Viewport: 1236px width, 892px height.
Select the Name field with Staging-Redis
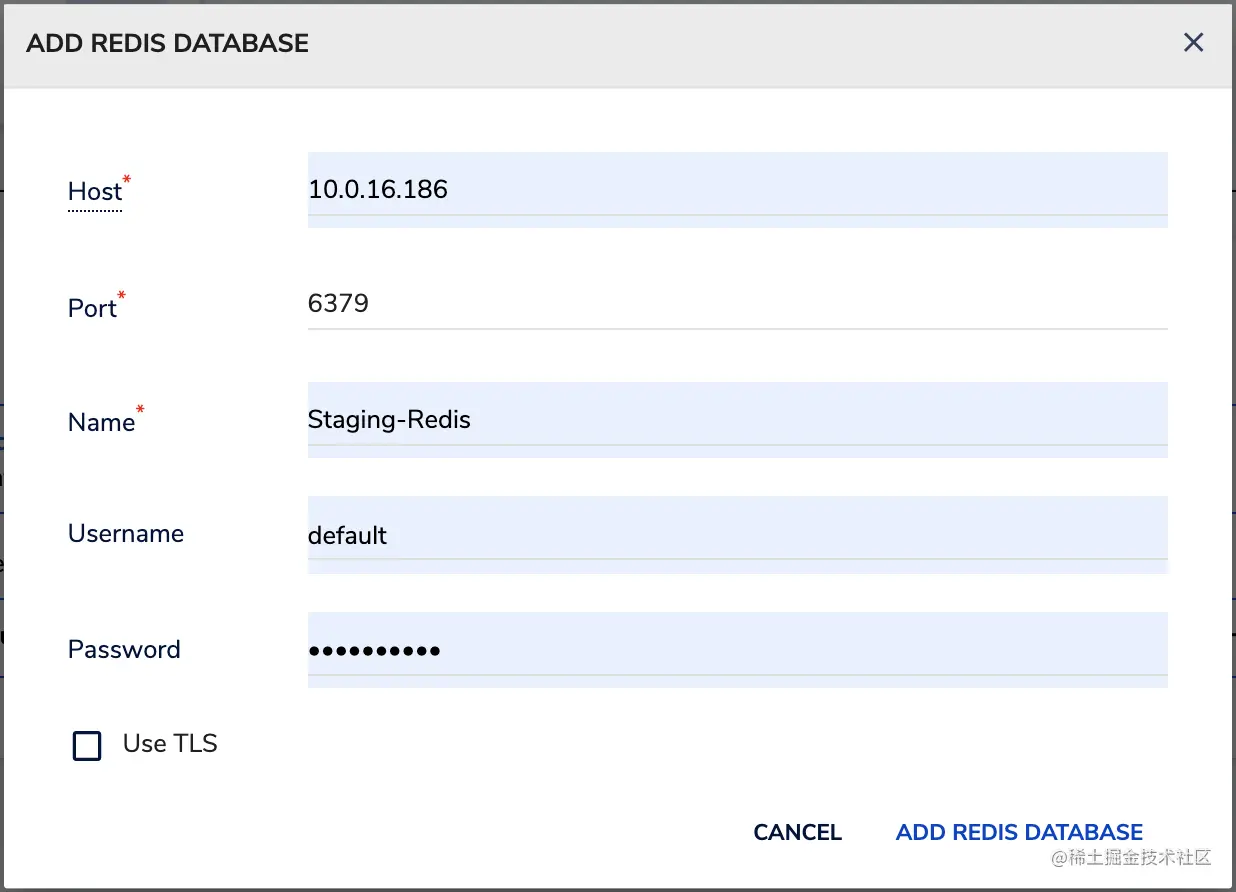tap(736, 419)
